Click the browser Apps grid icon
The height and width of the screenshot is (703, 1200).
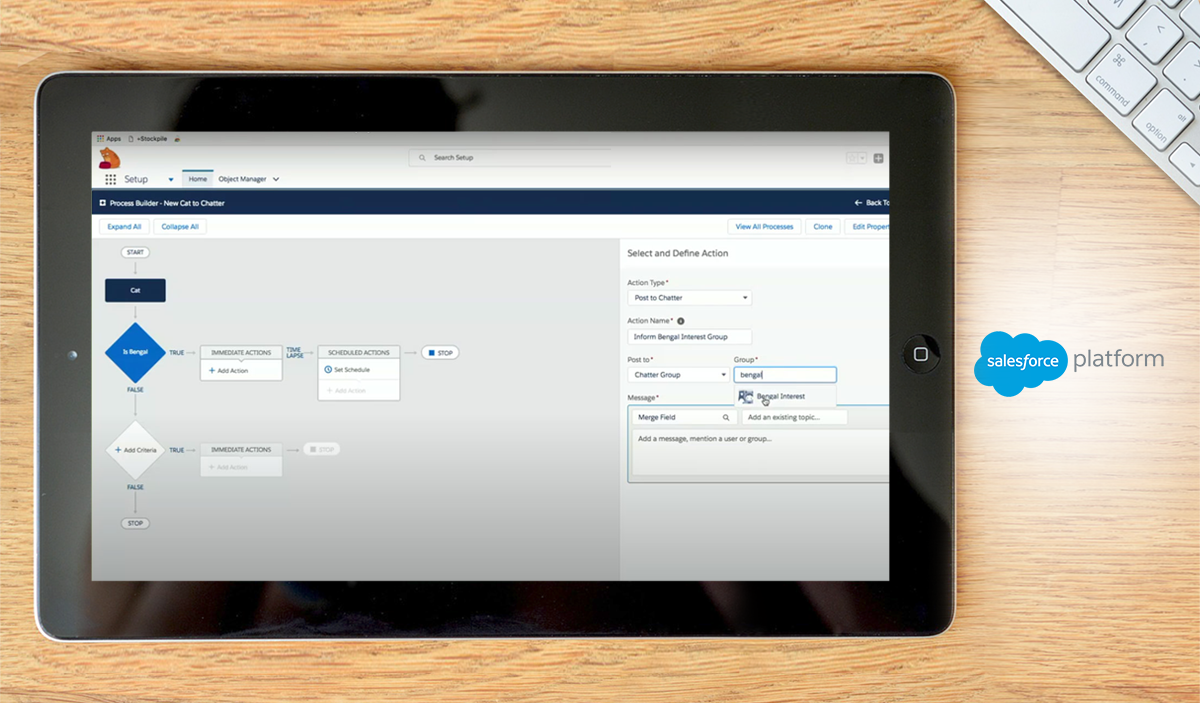pos(101,138)
